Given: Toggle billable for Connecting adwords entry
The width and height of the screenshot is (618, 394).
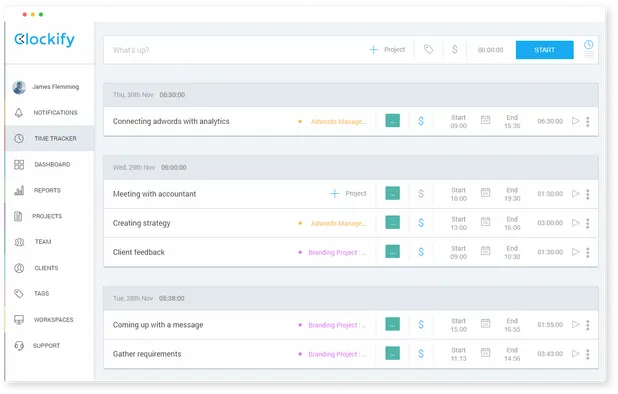Looking at the screenshot, I should click(x=421, y=121).
